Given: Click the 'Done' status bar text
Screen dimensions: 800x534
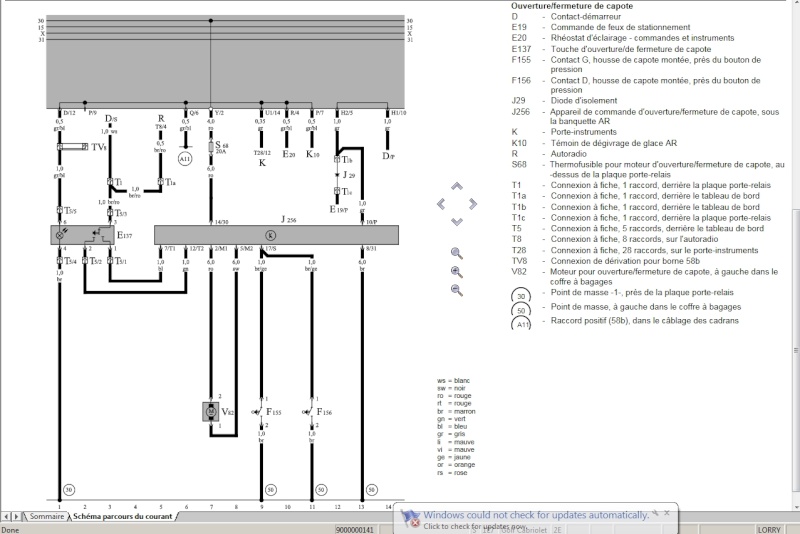Looking at the screenshot, I should point(10,530).
